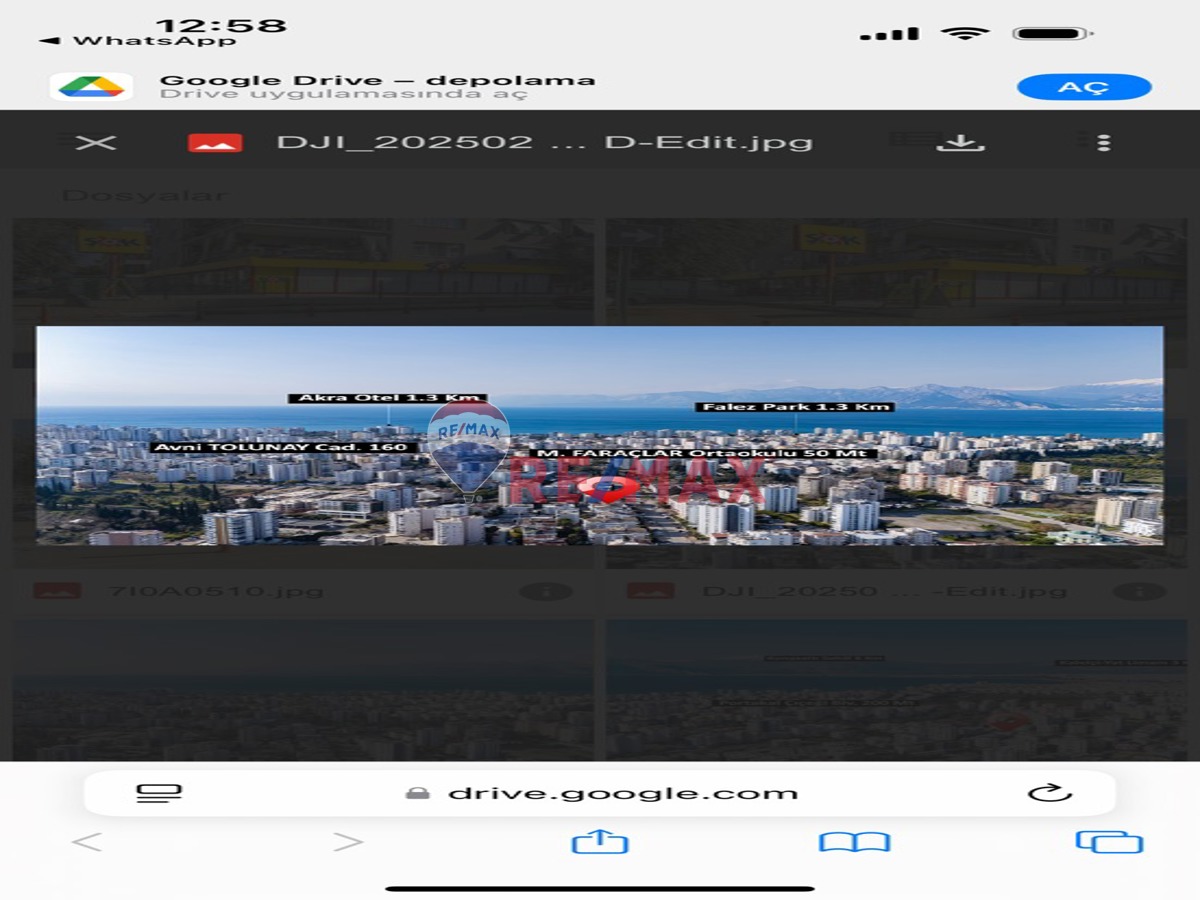Close the image preview with the X
This screenshot has width=1200, height=900.
(x=96, y=142)
